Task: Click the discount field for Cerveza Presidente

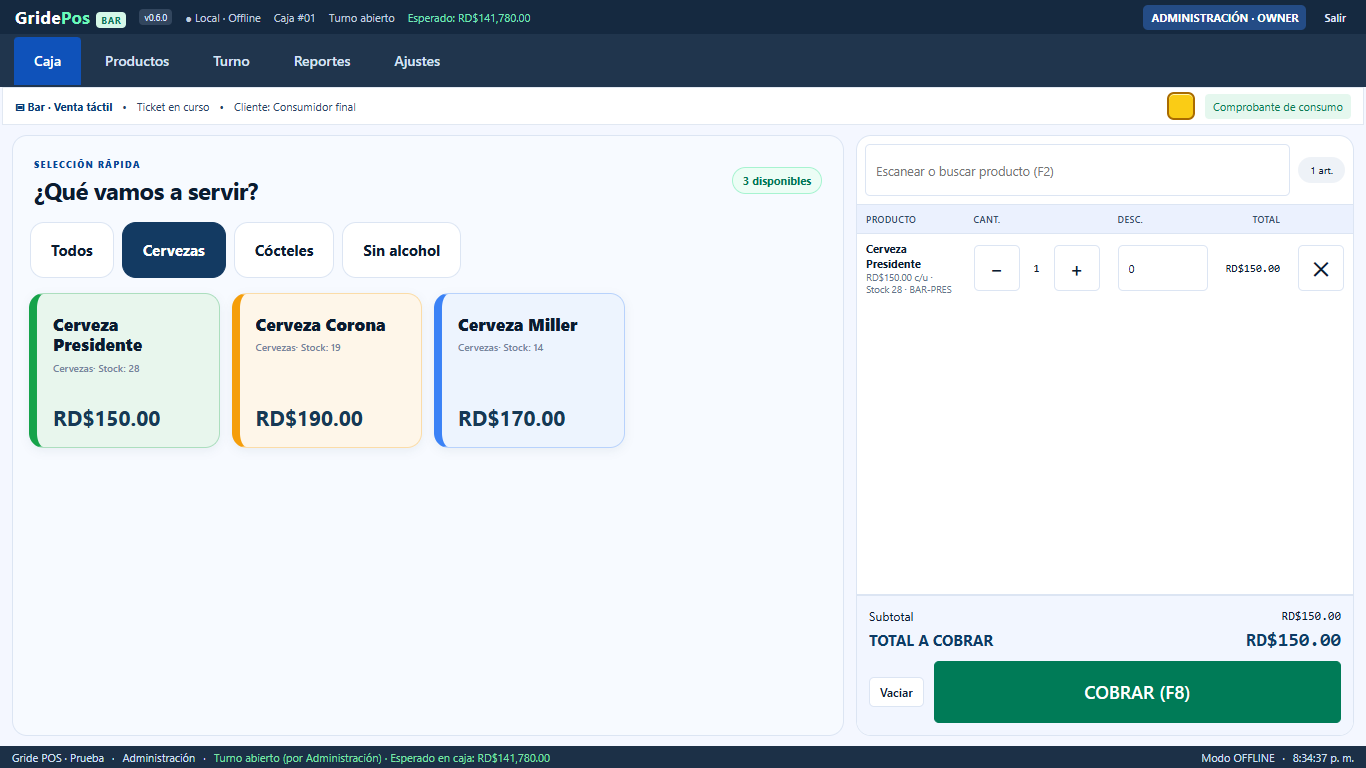Action: click(1162, 269)
